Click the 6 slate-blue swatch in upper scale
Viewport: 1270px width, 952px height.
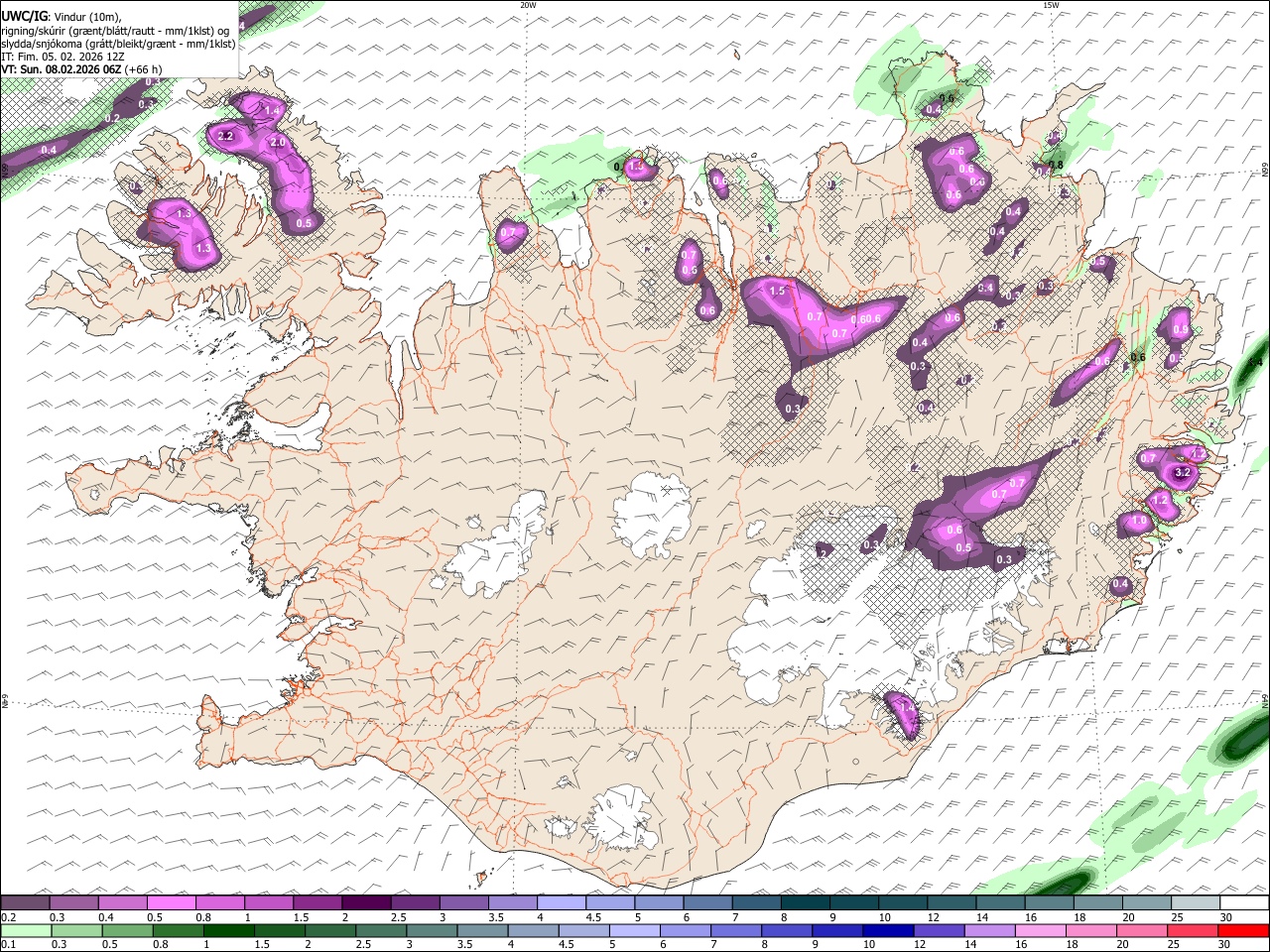705,902
